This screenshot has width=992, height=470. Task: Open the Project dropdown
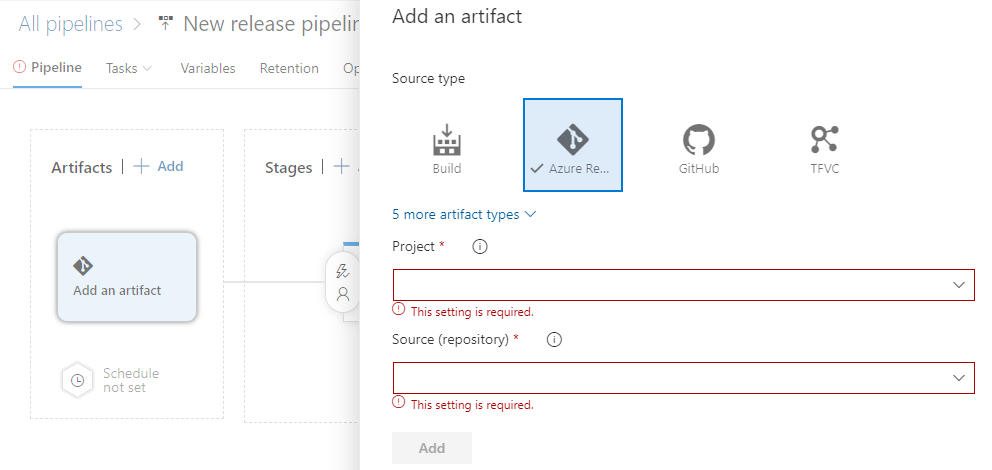[683, 285]
